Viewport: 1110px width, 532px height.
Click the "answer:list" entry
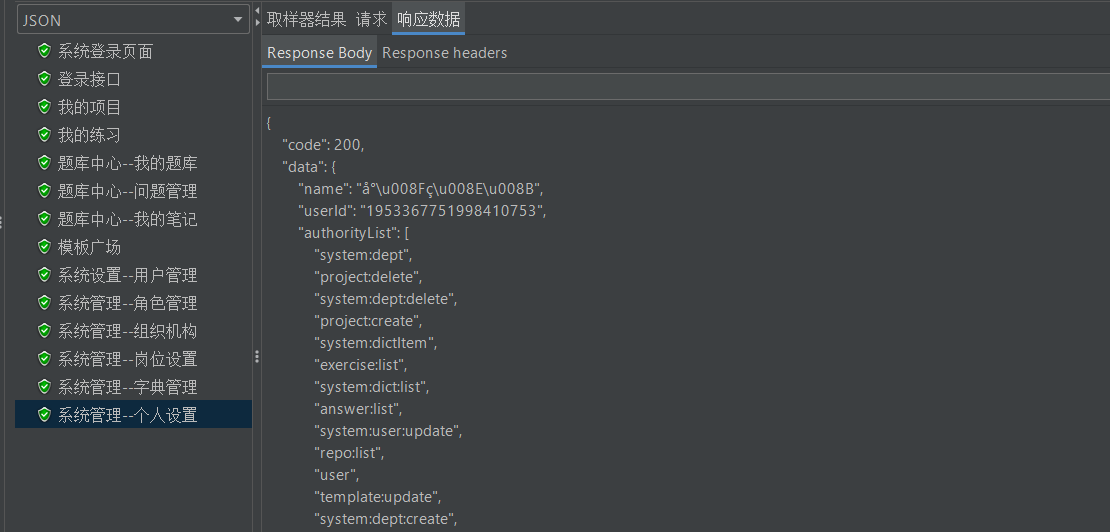click(x=358, y=408)
